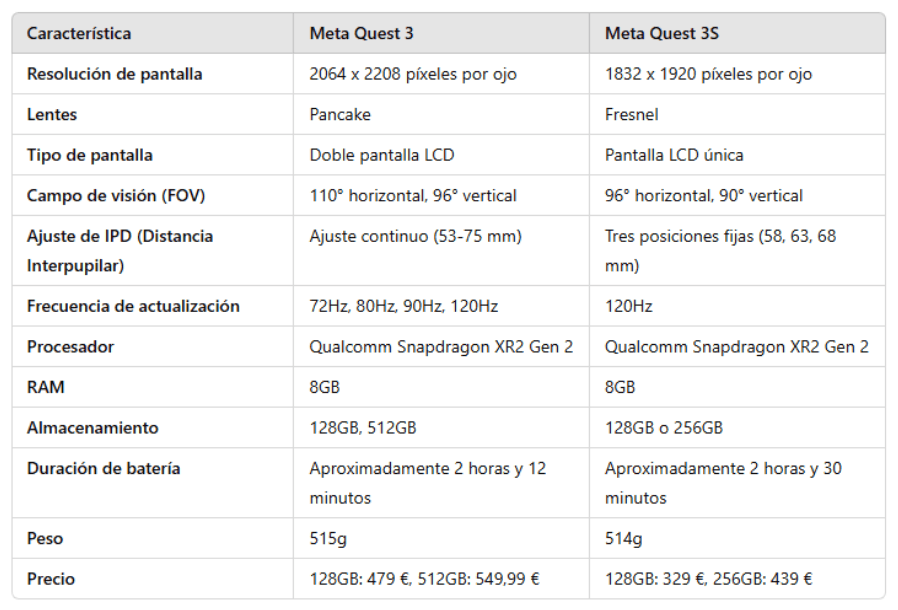Select the "110° horizontal, 96° vertical" cell
This screenshot has height=610, width=898.
413,196
